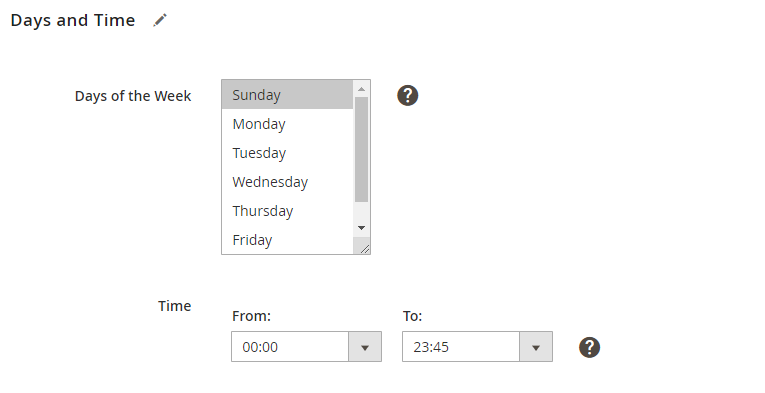Click the scrollbar track below the thumb
Image resolution: width=765 pixels, height=393 pixels.
(361, 211)
